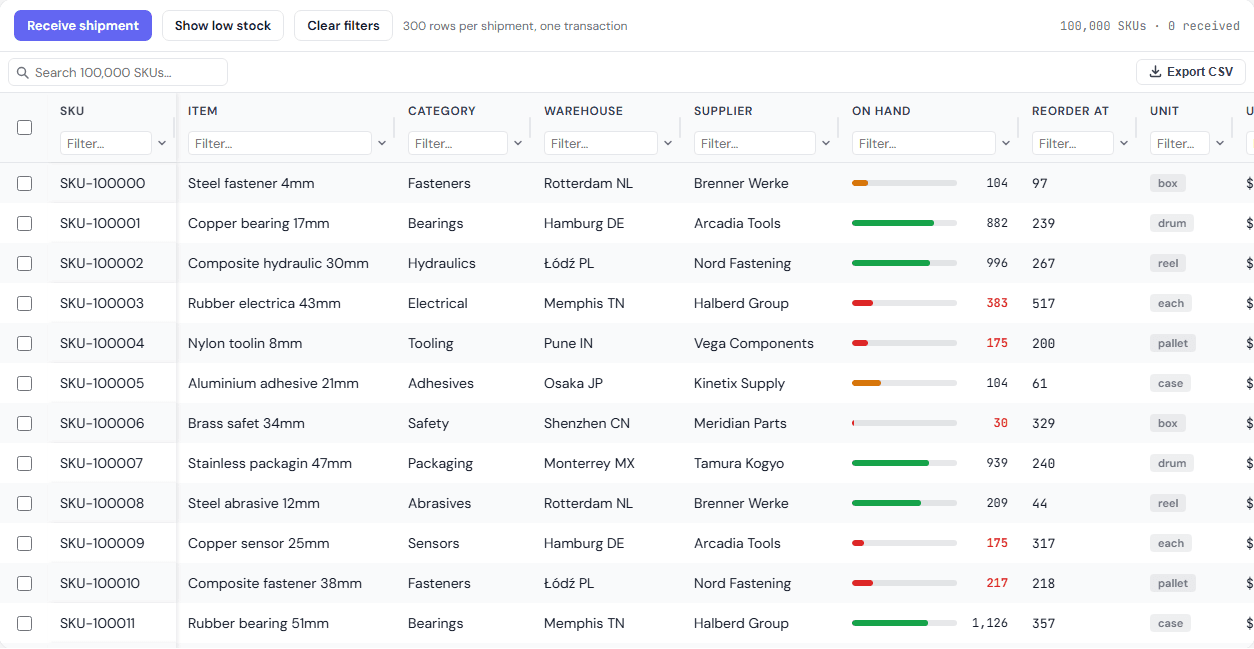Viewport: 1254px width, 649px height.
Task: Click the Warehouse column header
Action: (583, 111)
